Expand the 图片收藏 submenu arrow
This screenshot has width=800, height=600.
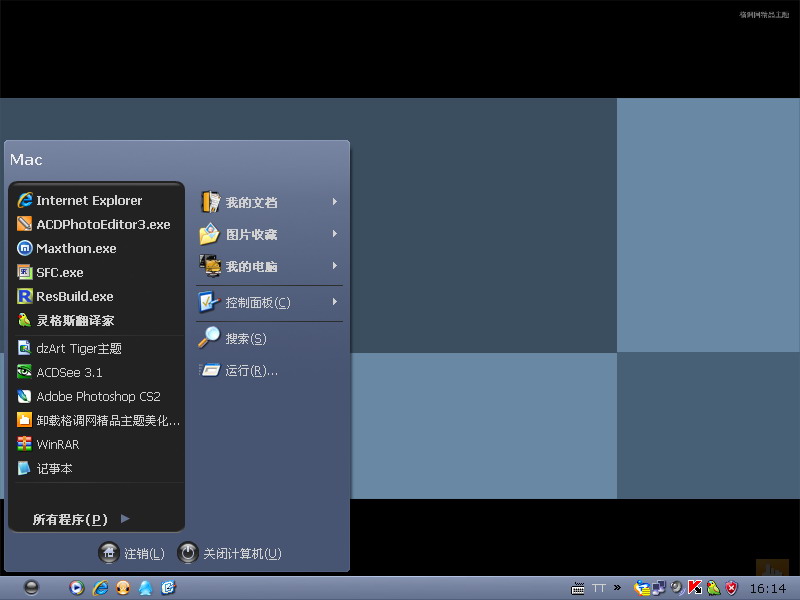coord(335,234)
